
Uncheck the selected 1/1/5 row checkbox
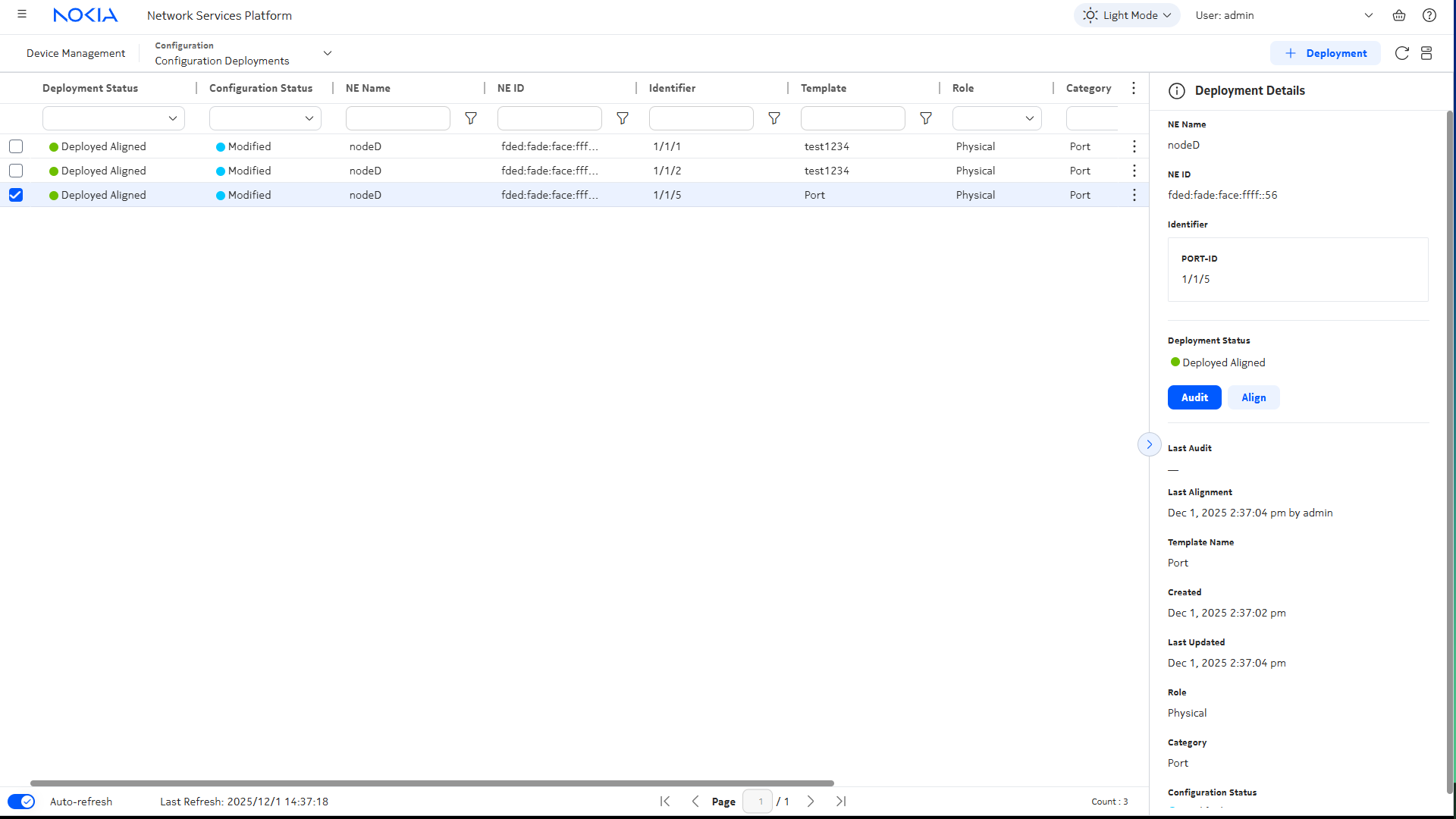[x=16, y=195]
